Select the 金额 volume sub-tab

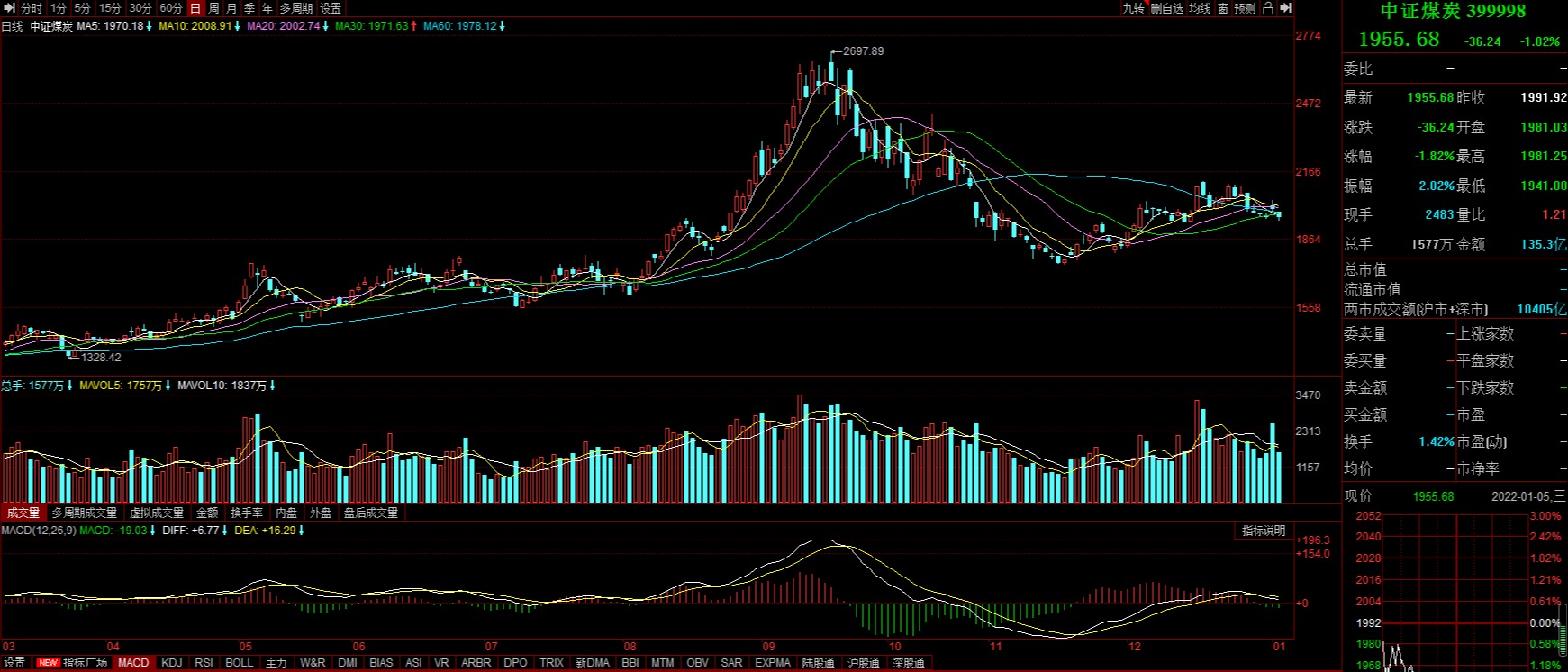[x=207, y=513]
